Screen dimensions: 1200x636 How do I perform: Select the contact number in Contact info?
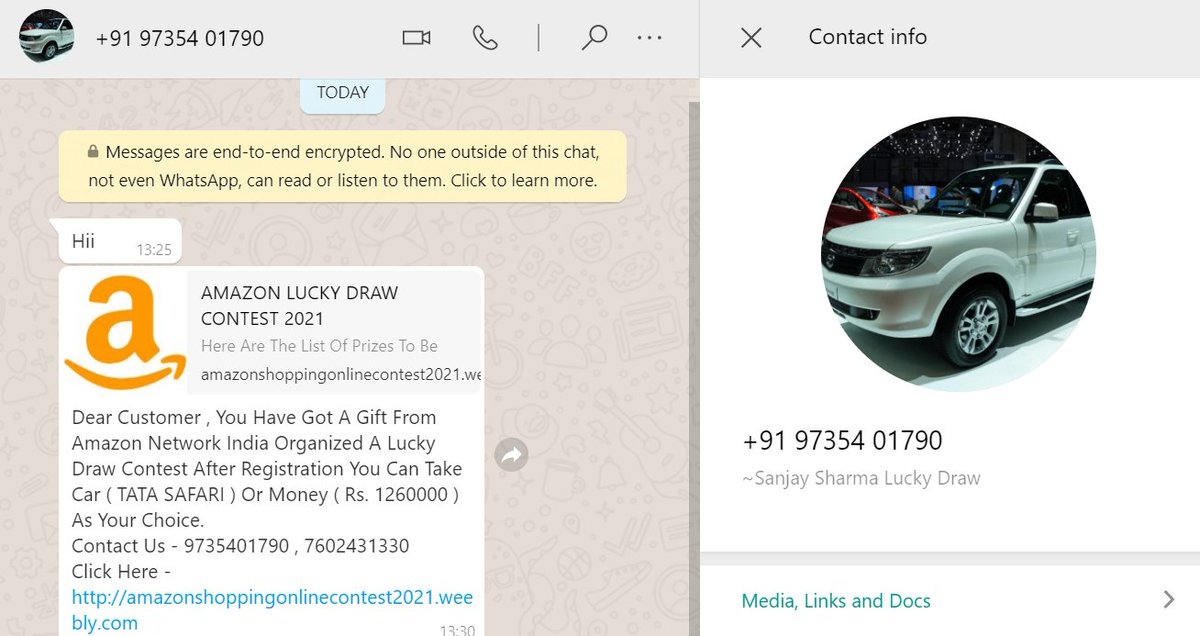(x=842, y=441)
